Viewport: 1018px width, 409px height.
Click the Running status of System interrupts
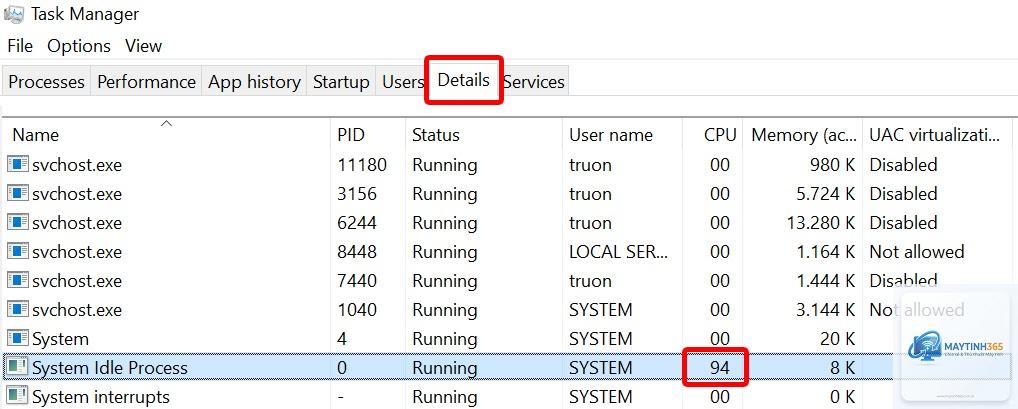click(x=445, y=397)
